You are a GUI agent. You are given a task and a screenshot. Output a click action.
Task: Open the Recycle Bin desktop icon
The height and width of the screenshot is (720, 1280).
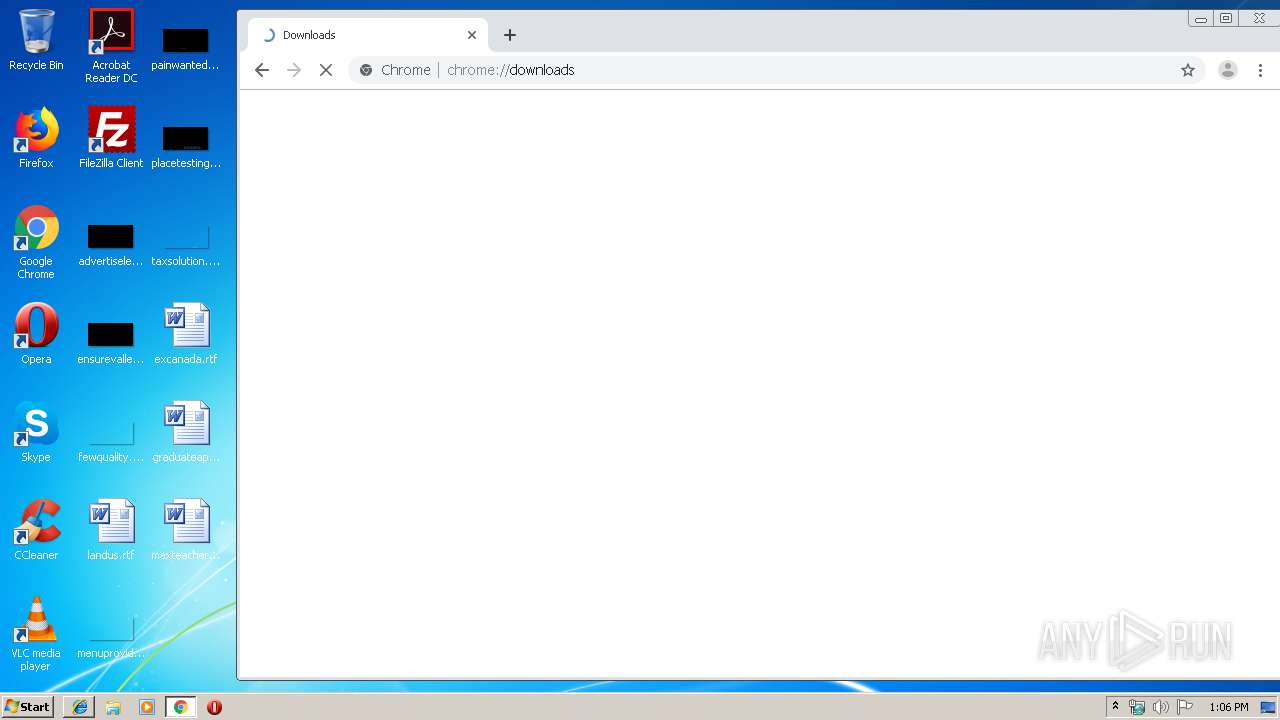coord(36,40)
